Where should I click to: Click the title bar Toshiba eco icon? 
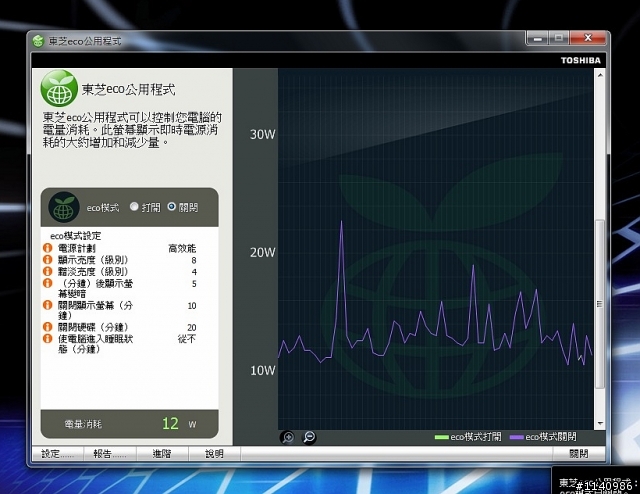coord(38,41)
